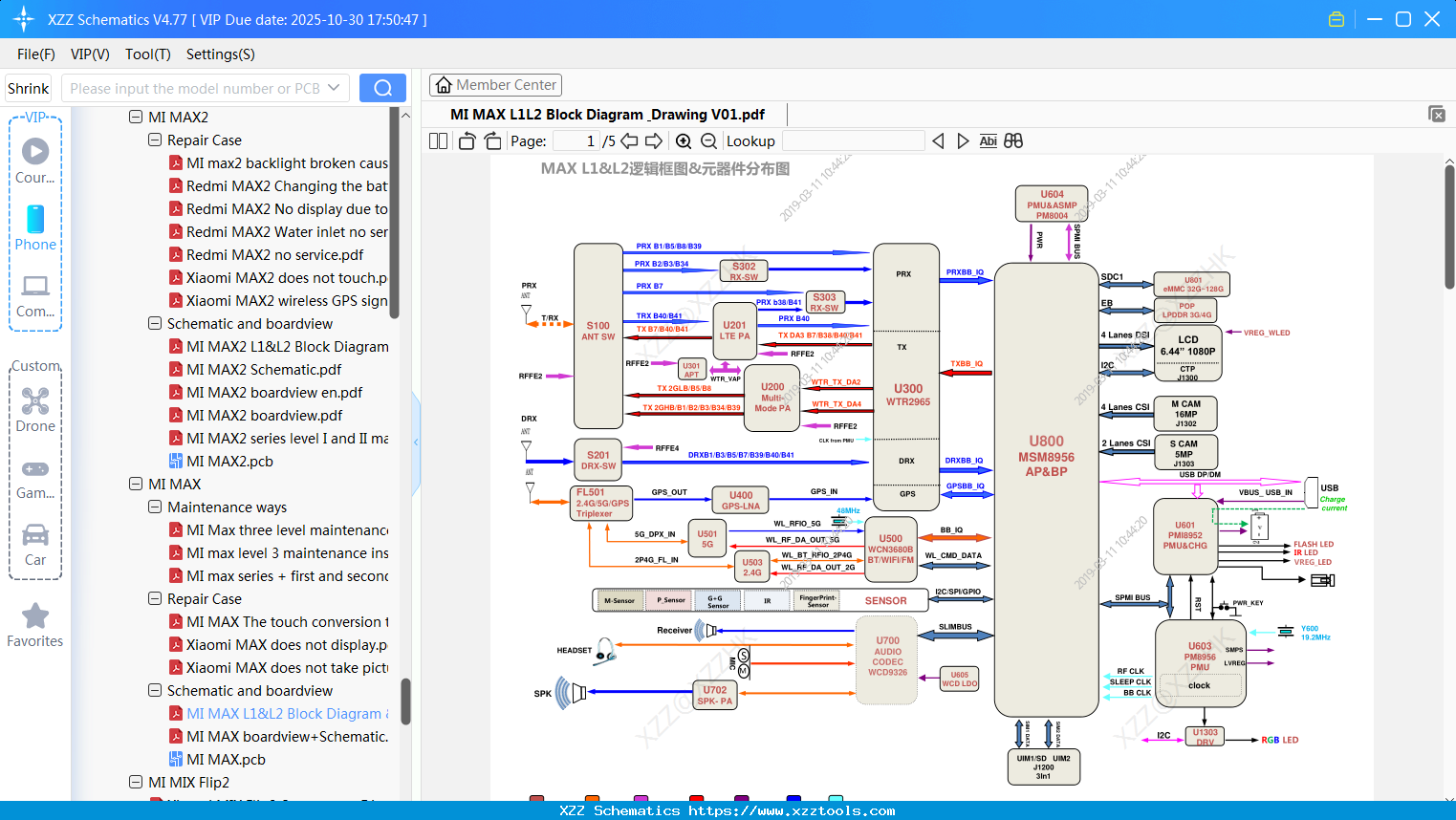Toggle Abi exact-match option in lookup bar
Image resolution: width=1456 pixels, height=820 pixels.
tap(988, 140)
